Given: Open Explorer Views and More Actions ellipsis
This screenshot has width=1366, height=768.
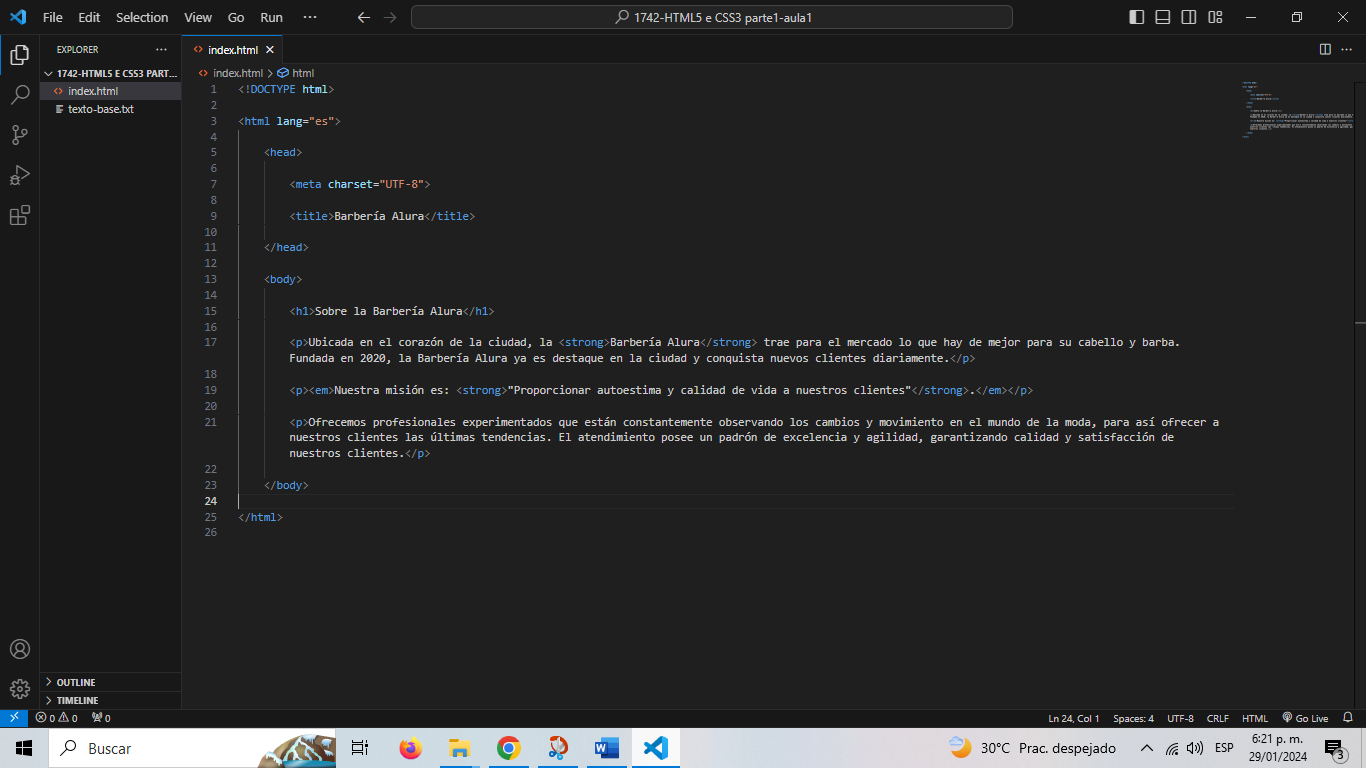Looking at the screenshot, I should [161, 49].
